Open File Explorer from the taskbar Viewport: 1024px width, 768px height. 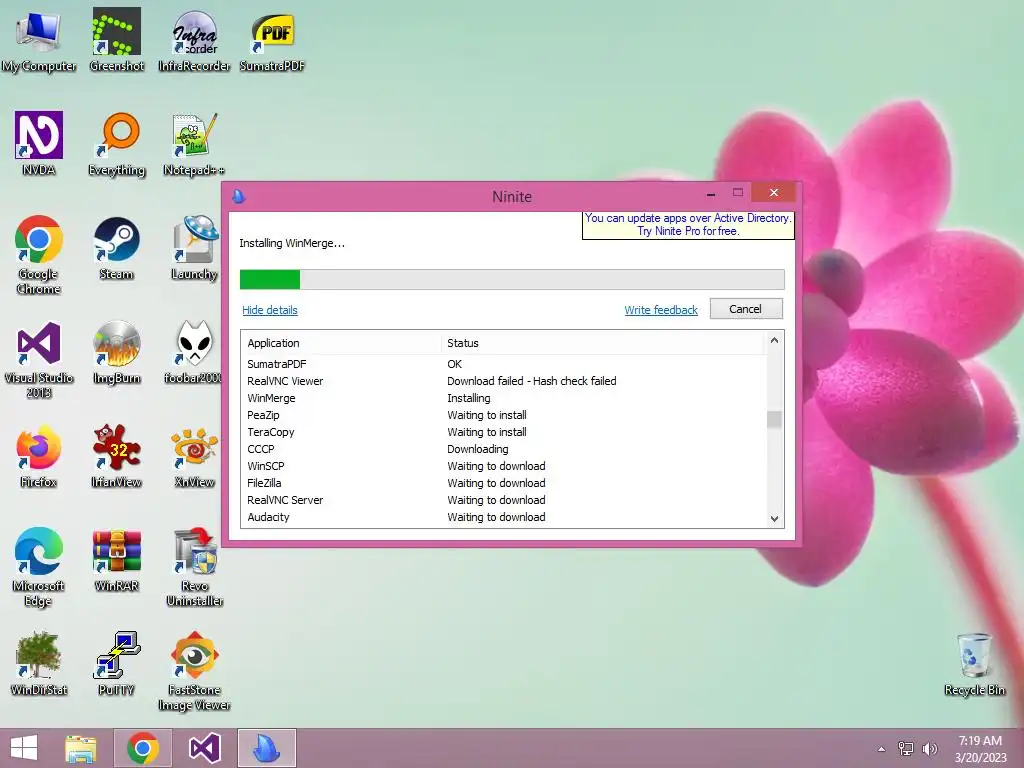[x=81, y=748]
